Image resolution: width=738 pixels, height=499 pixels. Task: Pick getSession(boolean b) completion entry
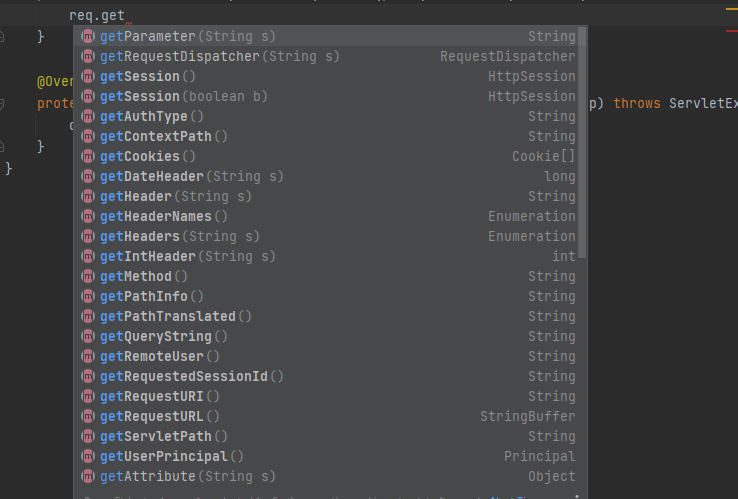[184, 97]
